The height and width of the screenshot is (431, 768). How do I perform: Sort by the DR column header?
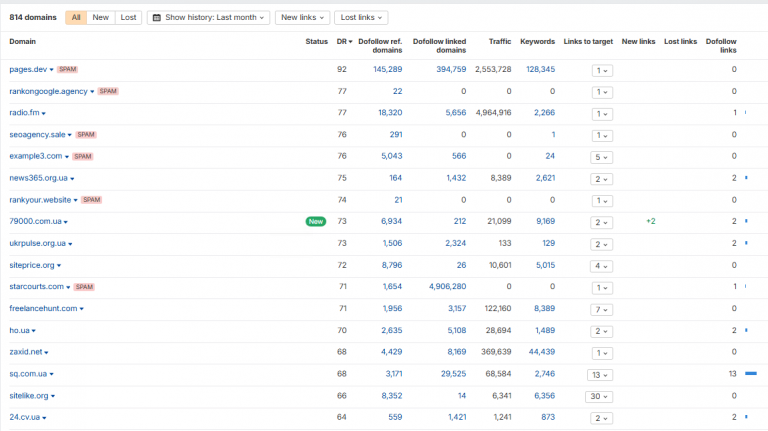(344, 42)
